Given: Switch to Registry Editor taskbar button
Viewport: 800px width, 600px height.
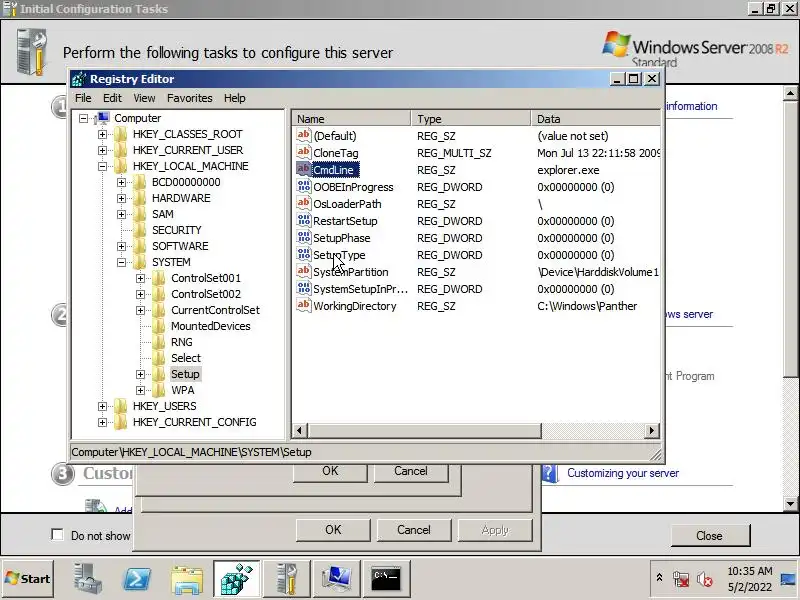Looking at the screenshot, I should [x=236, y=579].
